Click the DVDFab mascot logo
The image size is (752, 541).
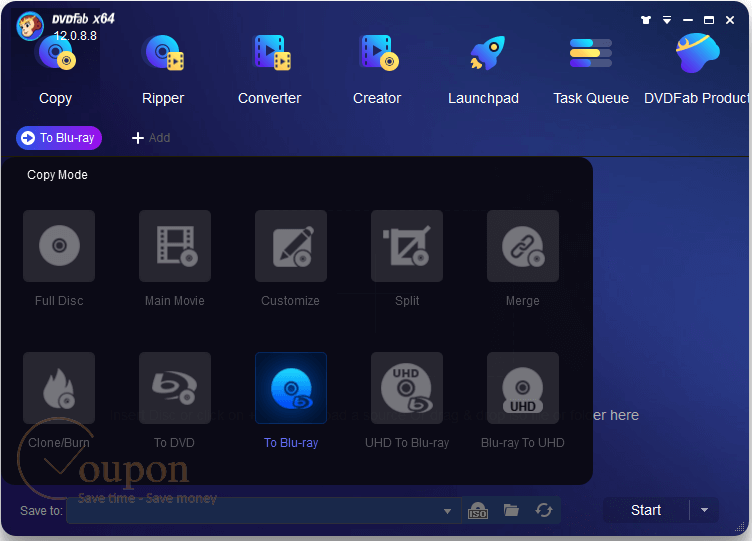tap(30, 25)
